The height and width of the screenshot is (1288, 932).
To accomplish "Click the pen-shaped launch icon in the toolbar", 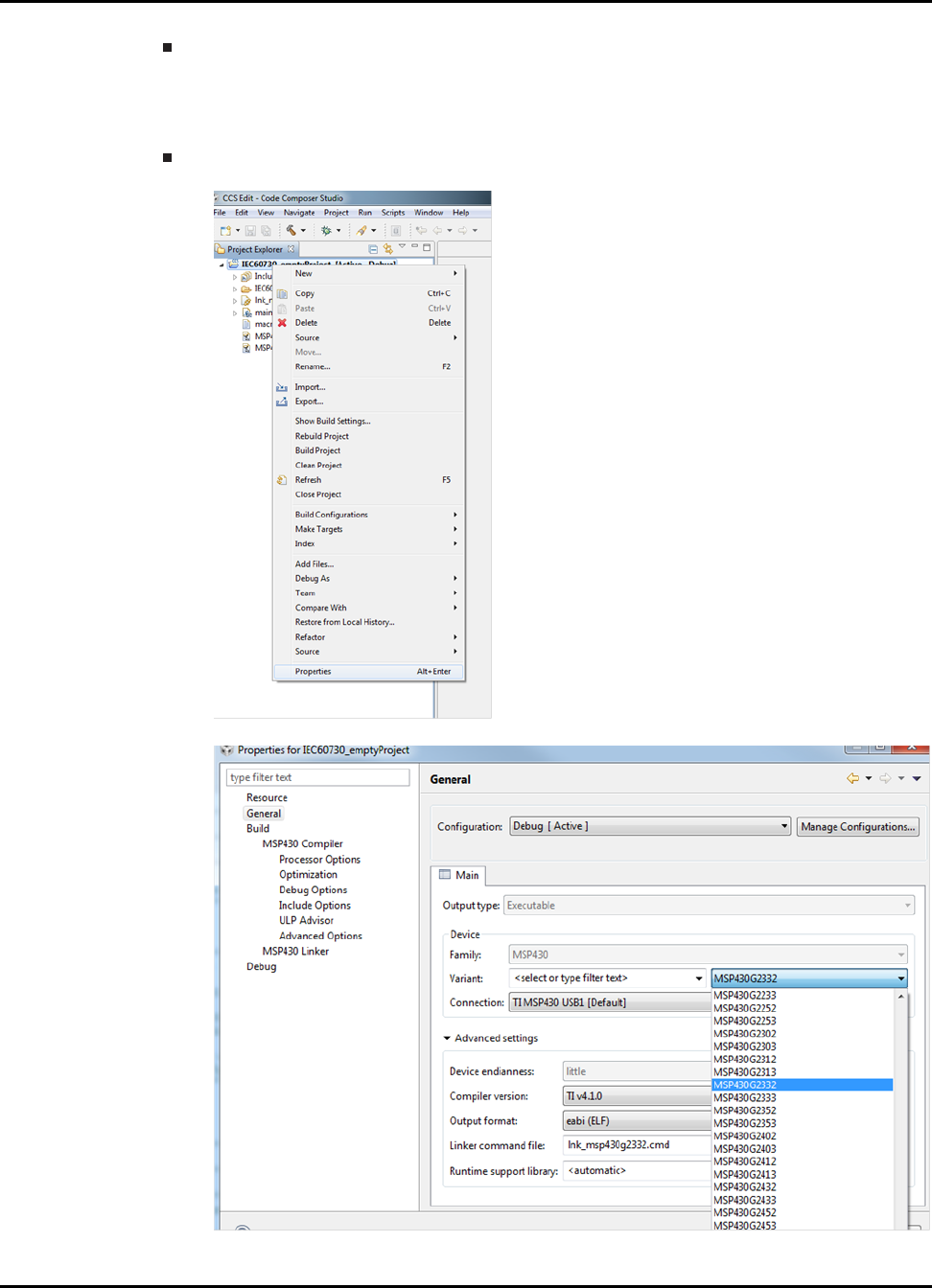I will click(361, 231).
